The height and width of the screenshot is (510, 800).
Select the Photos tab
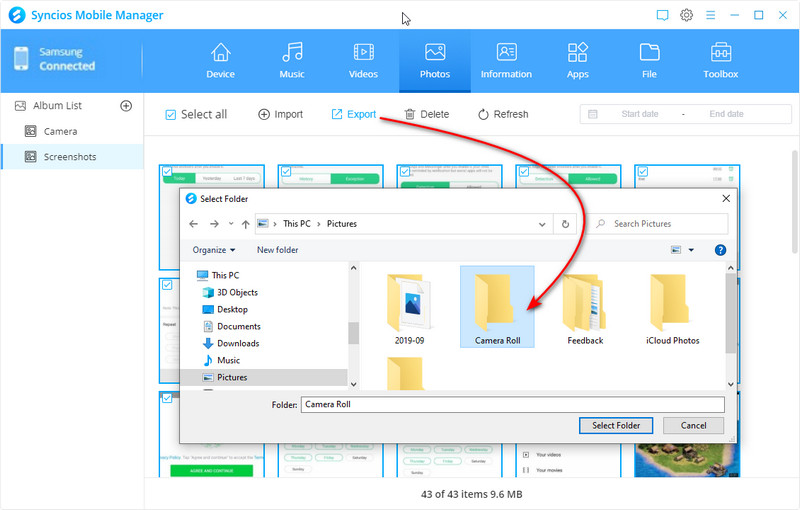pos(435,61)
